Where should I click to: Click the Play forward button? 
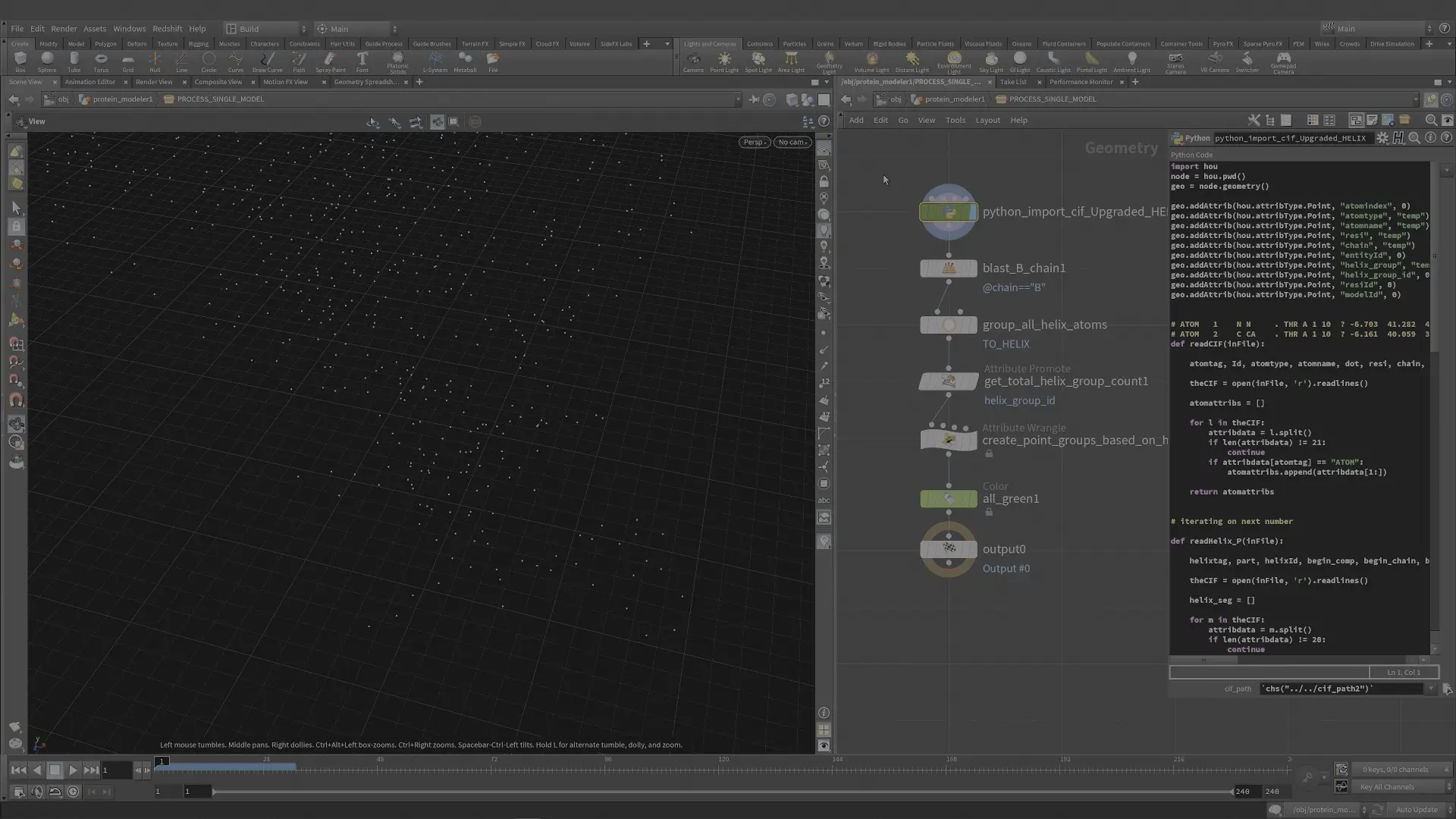[x=73, y=770]
